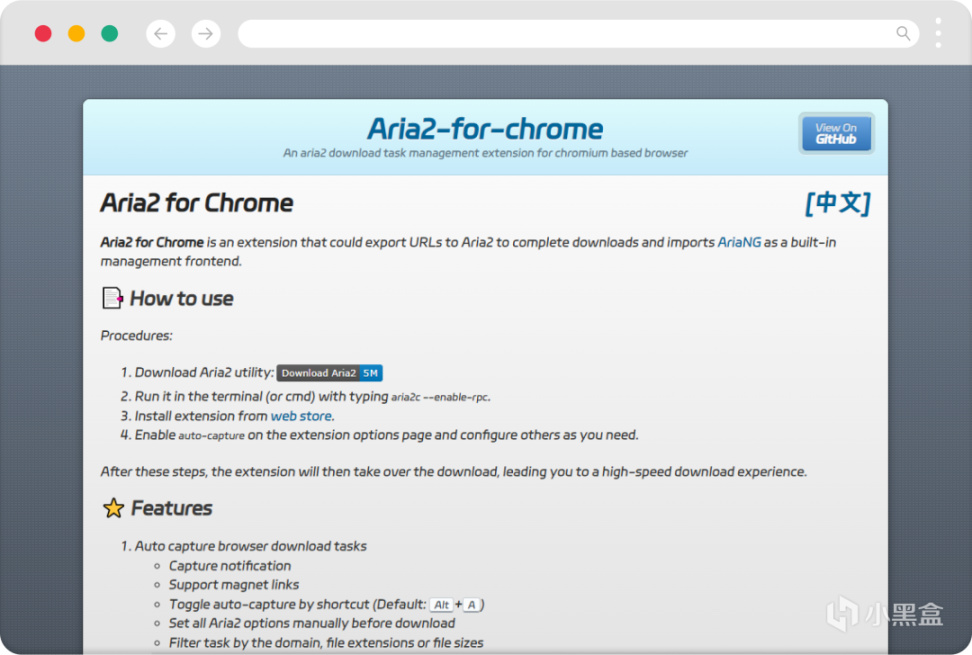Click the yellow minimize window button
972x655 pixels.
(x=76, y=33)
